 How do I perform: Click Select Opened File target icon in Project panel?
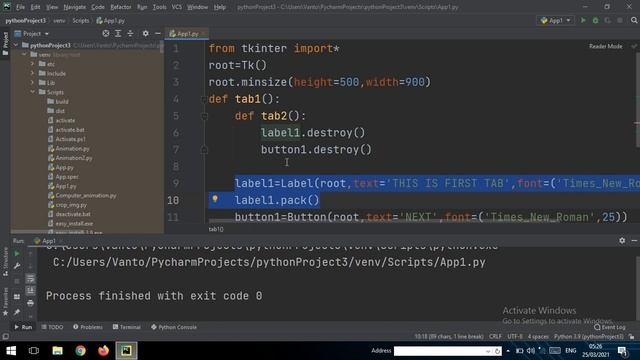click(x=106, y=33)
